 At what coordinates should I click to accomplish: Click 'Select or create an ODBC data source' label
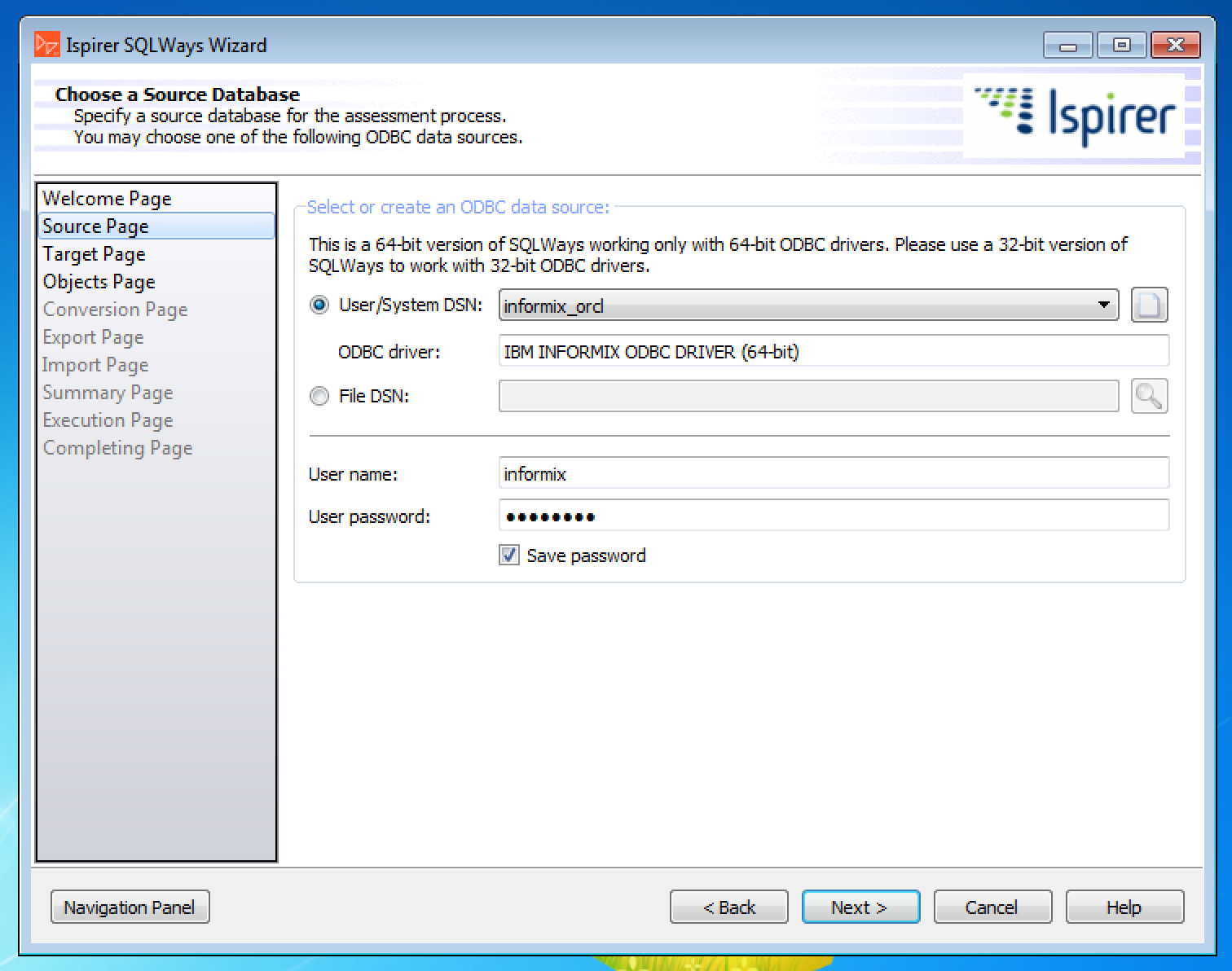click(x=458, y=207)
